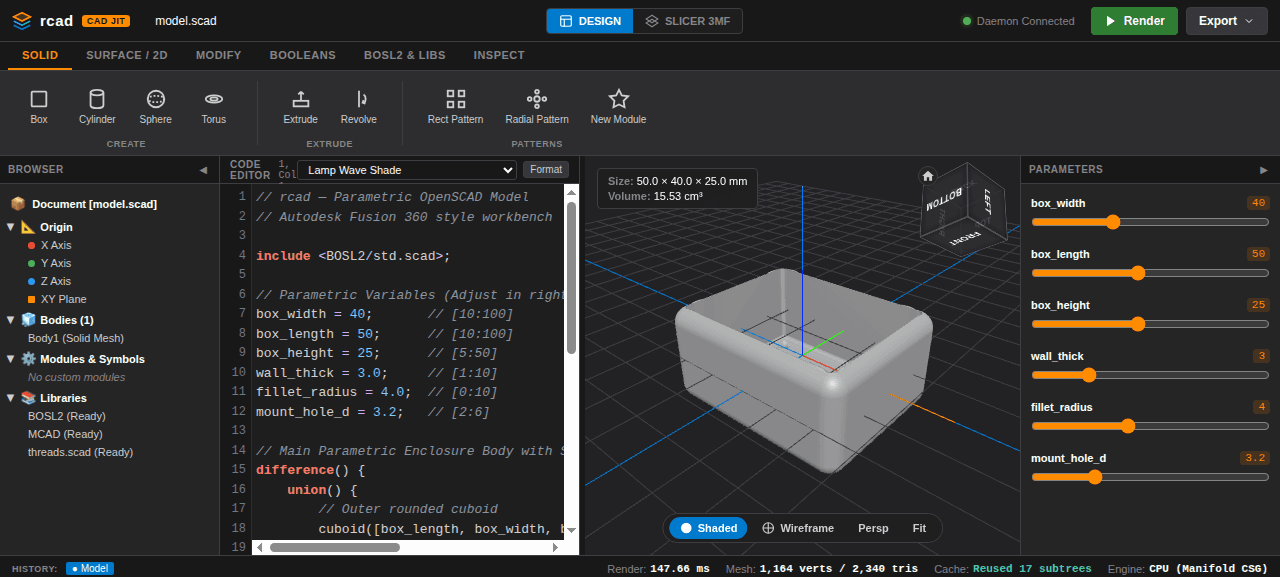Adjust the box_width slider

(x=1150, y=222)
